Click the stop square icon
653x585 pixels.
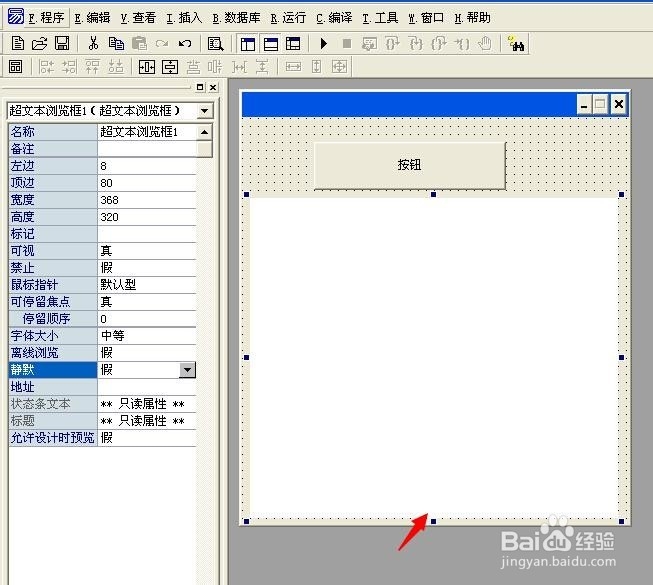coord(346,43)
